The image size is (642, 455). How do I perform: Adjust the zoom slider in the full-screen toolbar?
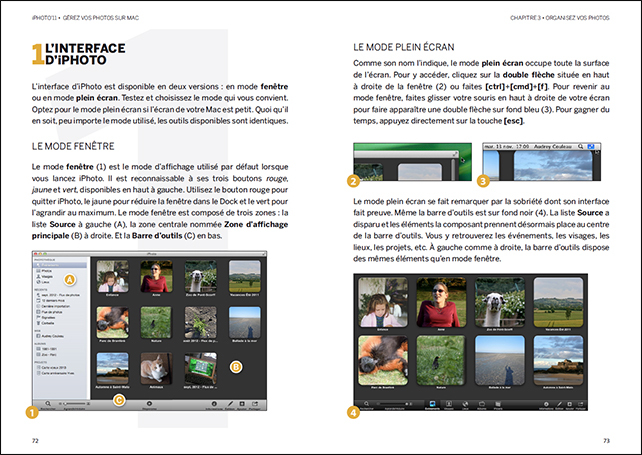point(393,404)
